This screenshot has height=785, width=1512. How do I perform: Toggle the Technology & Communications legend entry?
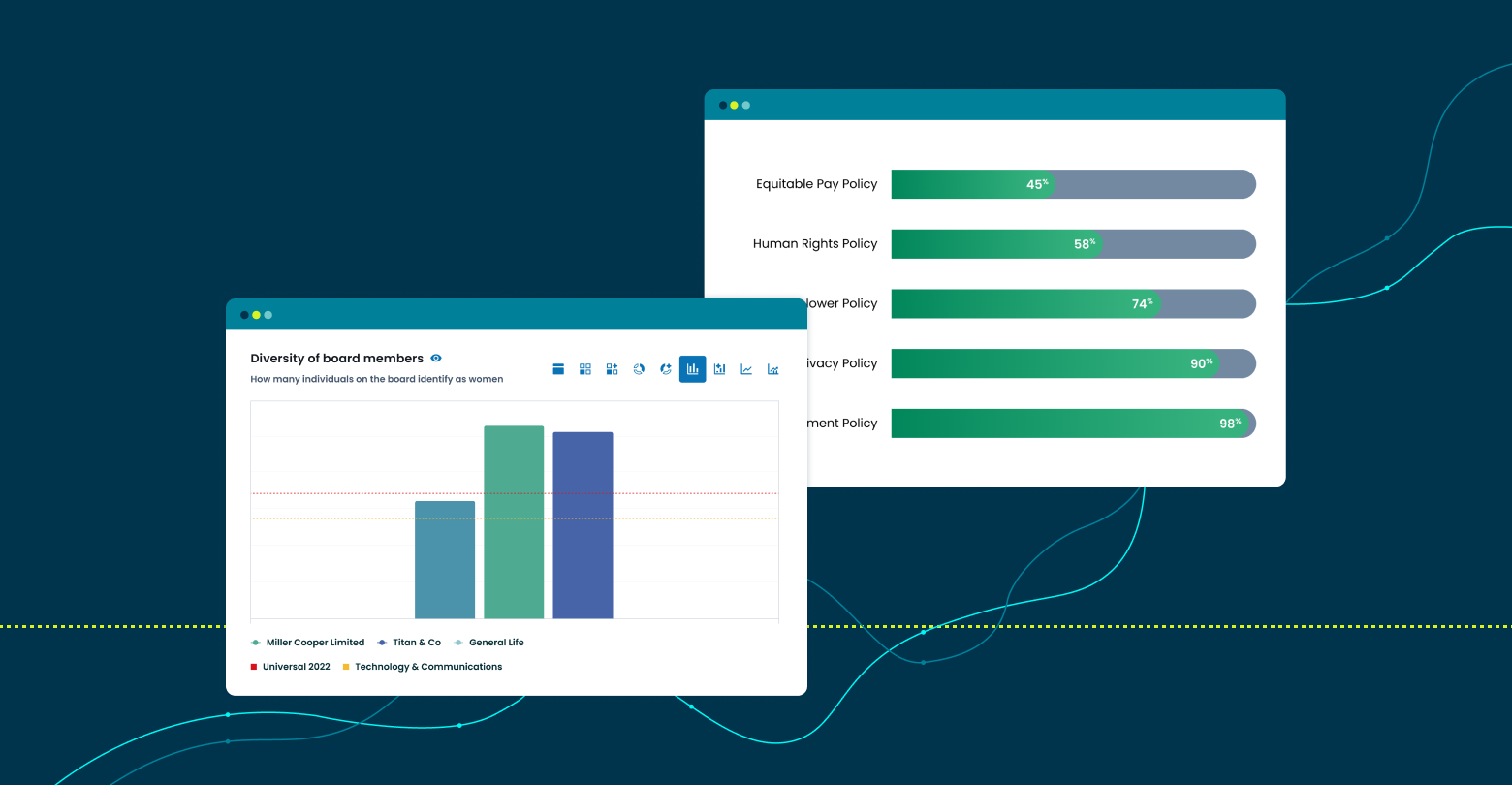(423, 667)
